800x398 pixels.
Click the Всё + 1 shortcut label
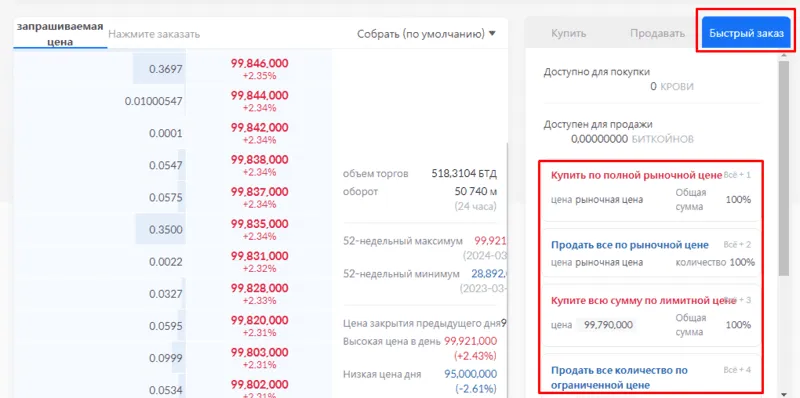[x=737, y=175]
